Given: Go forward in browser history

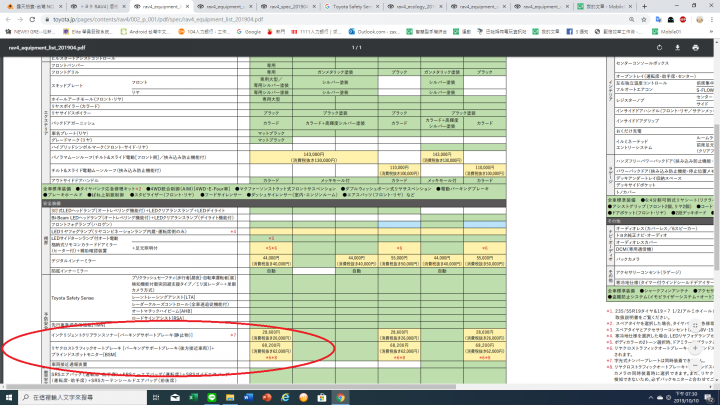Looking at the screenshot, I should pyautogui.click(x=20, y=20).
